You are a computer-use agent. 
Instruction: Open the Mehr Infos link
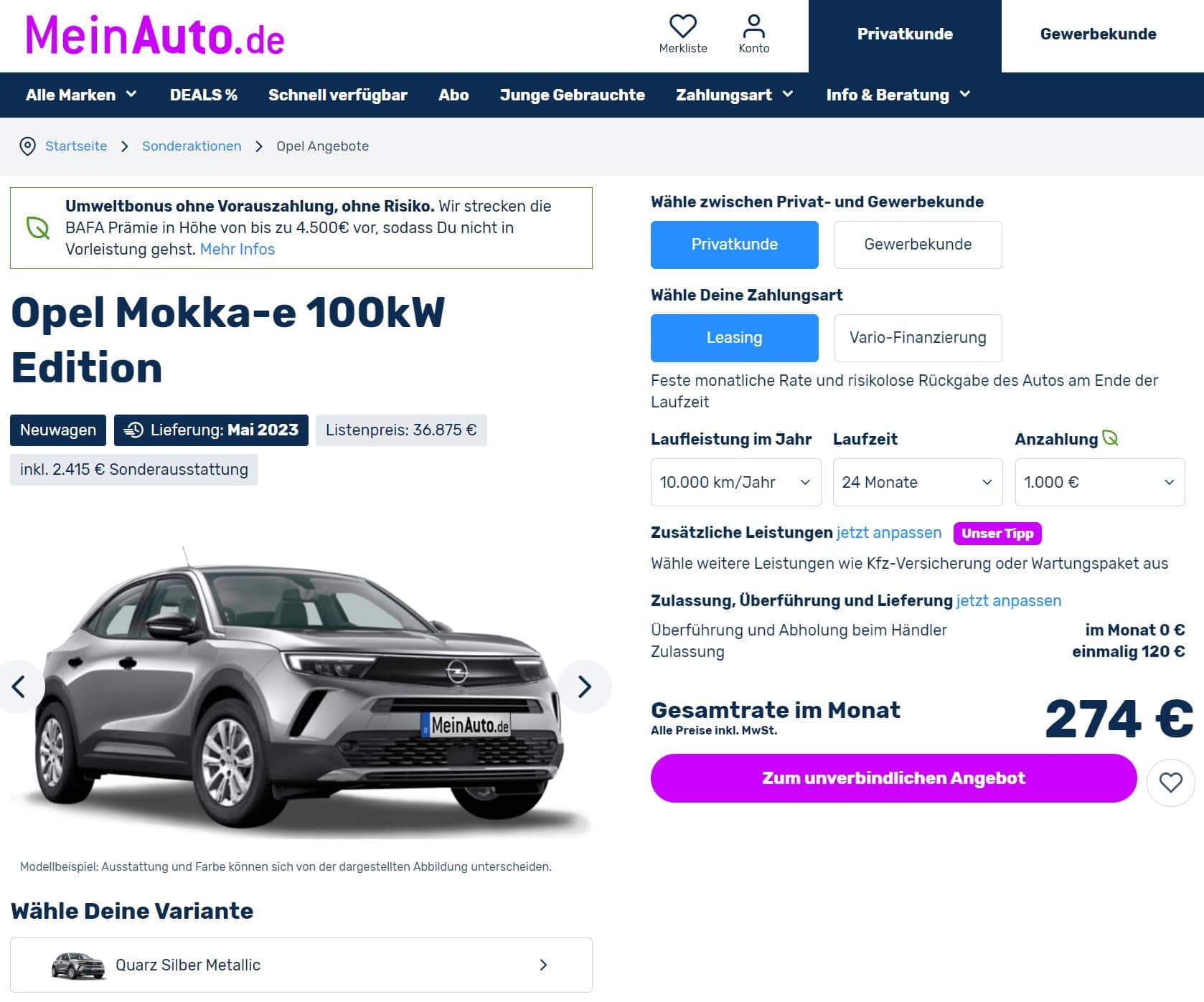pos(237,250)
